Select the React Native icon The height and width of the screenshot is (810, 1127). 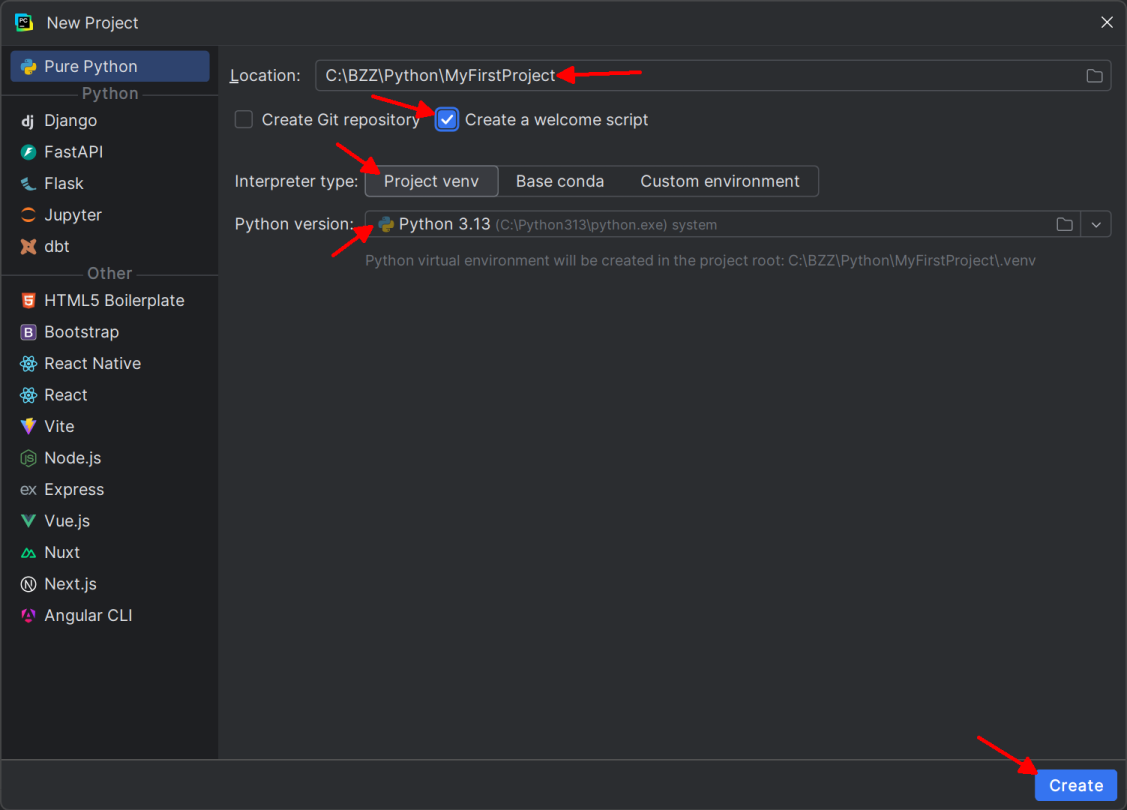coord(28,364)
